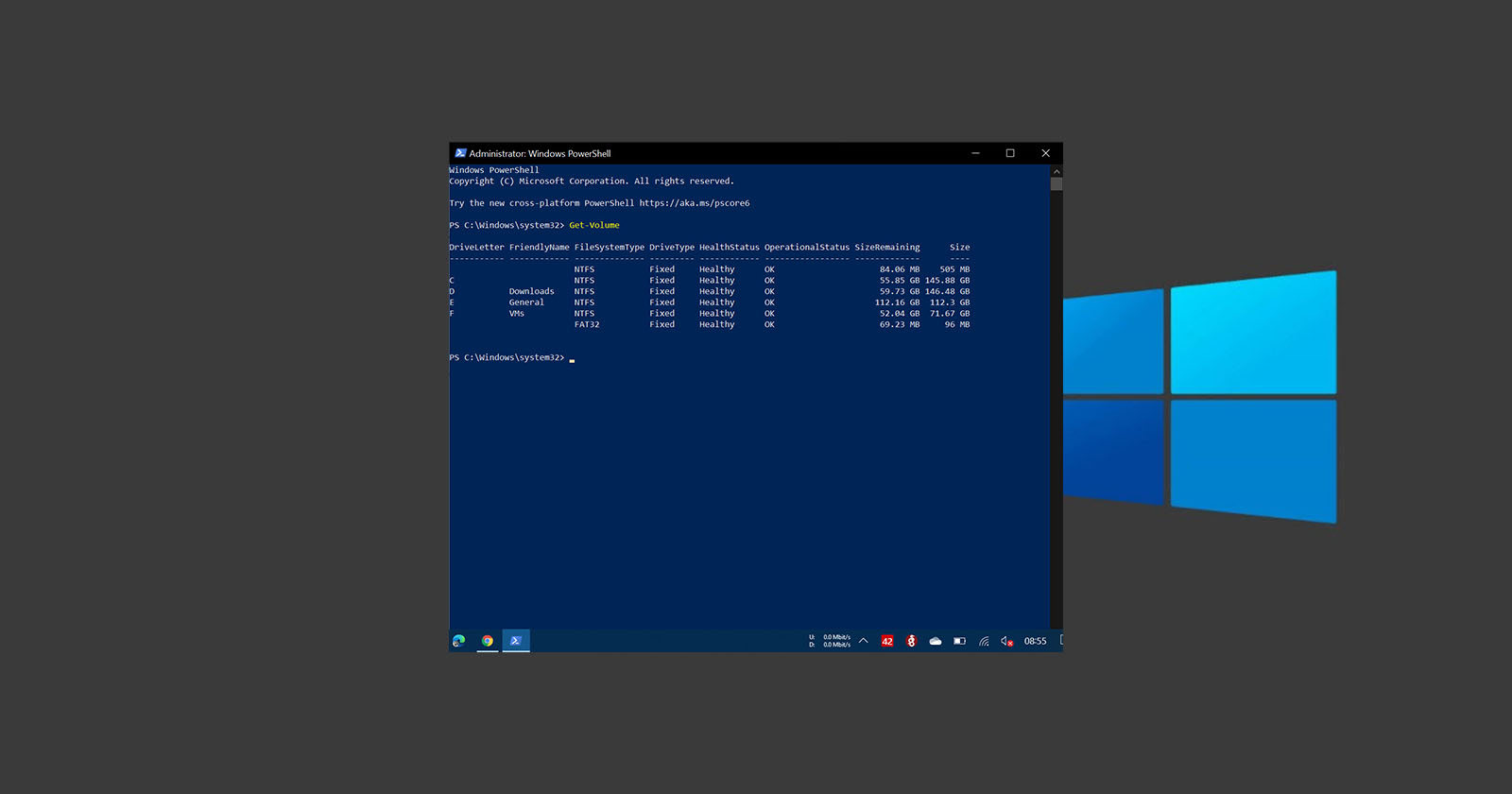Click the PowerShell vertical scrollbar thumb
Screen dimensions: 1512x794
point(1057,184)
